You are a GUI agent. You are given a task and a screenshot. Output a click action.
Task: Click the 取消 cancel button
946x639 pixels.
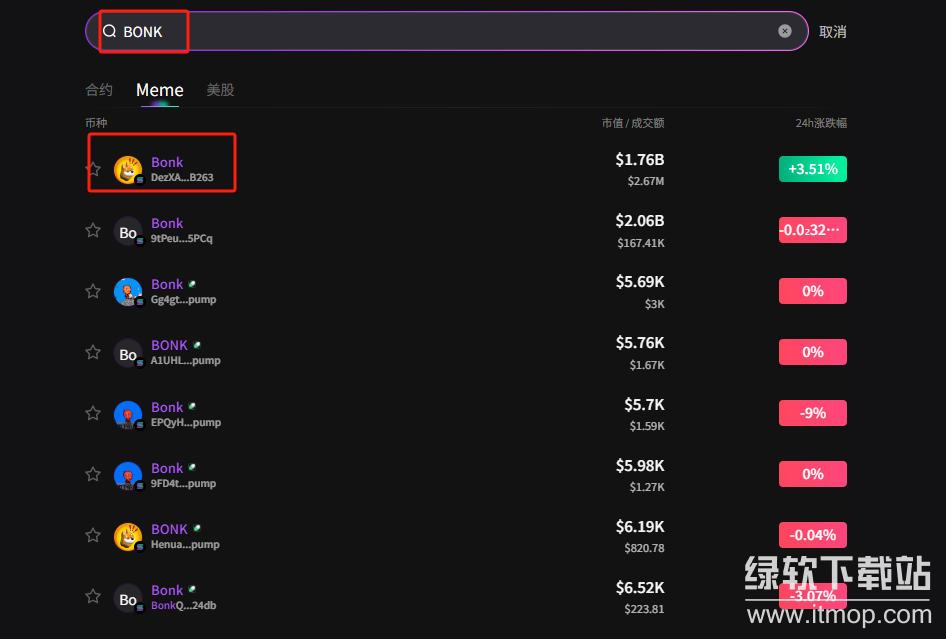tap(832, 32)
